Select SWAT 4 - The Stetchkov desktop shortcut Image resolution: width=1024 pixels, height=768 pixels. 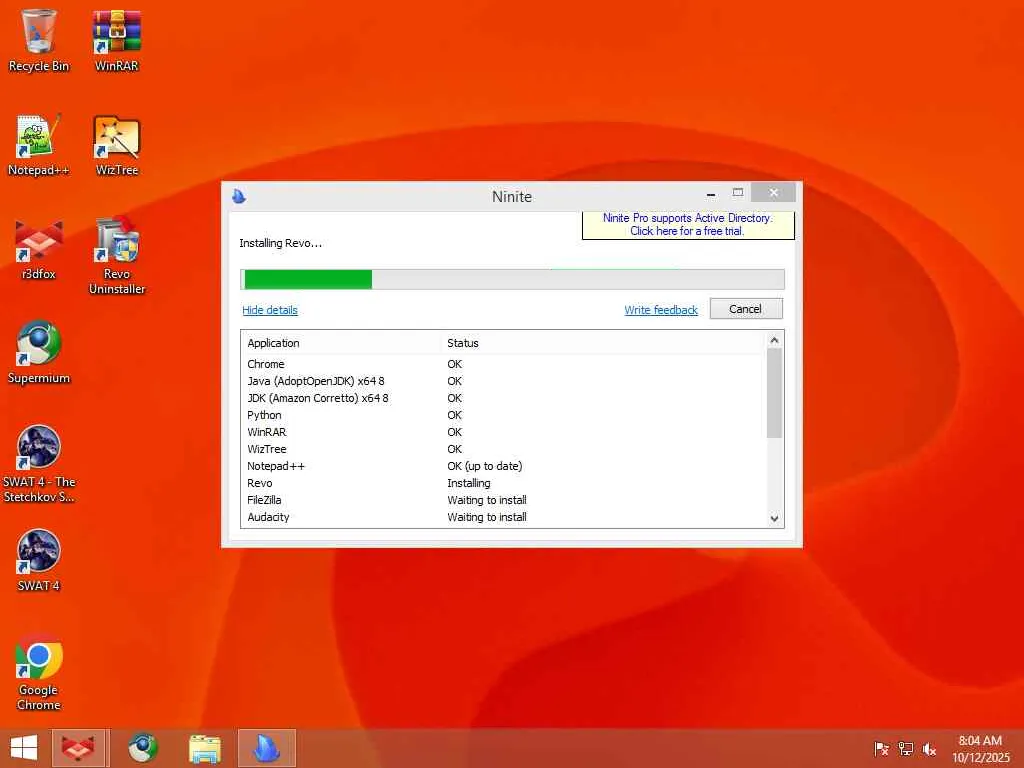(39, 464)
